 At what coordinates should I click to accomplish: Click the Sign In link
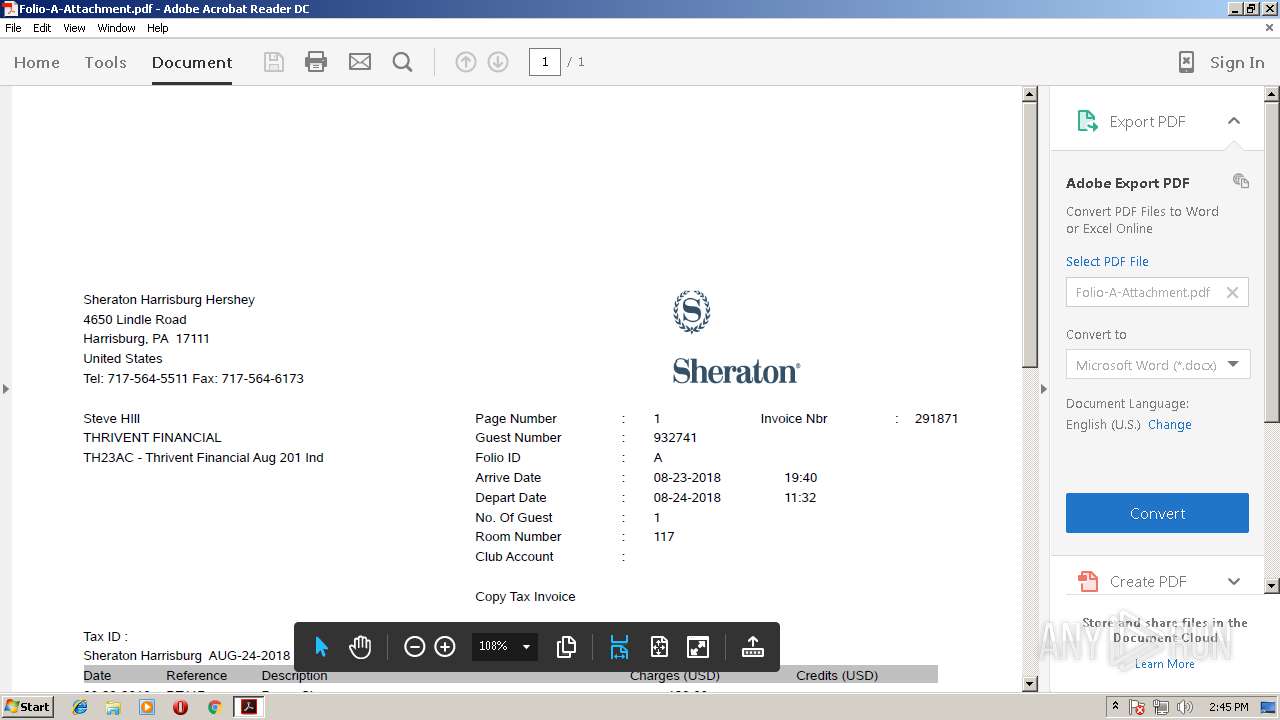click(x=1237, y=62)
